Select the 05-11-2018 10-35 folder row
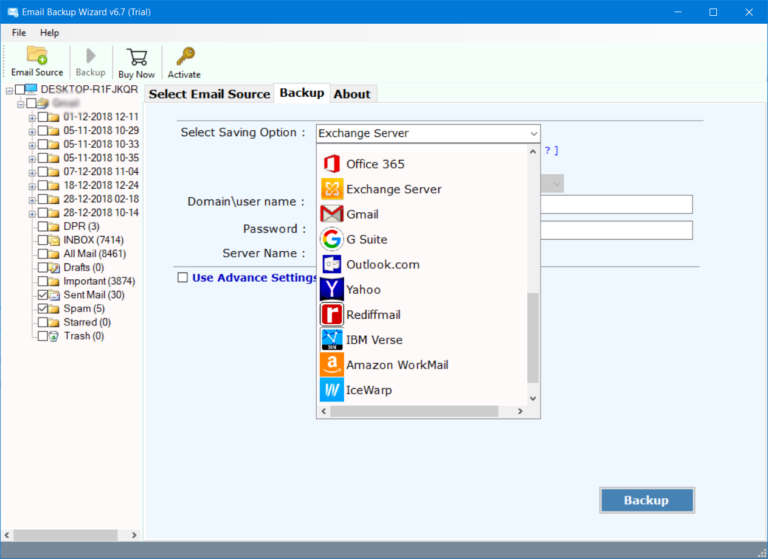768x559 pixels. (x=101, y=158)
